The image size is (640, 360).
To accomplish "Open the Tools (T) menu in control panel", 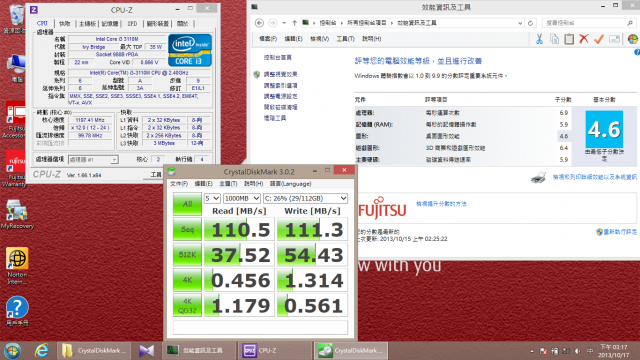I will tap(345, 39).
